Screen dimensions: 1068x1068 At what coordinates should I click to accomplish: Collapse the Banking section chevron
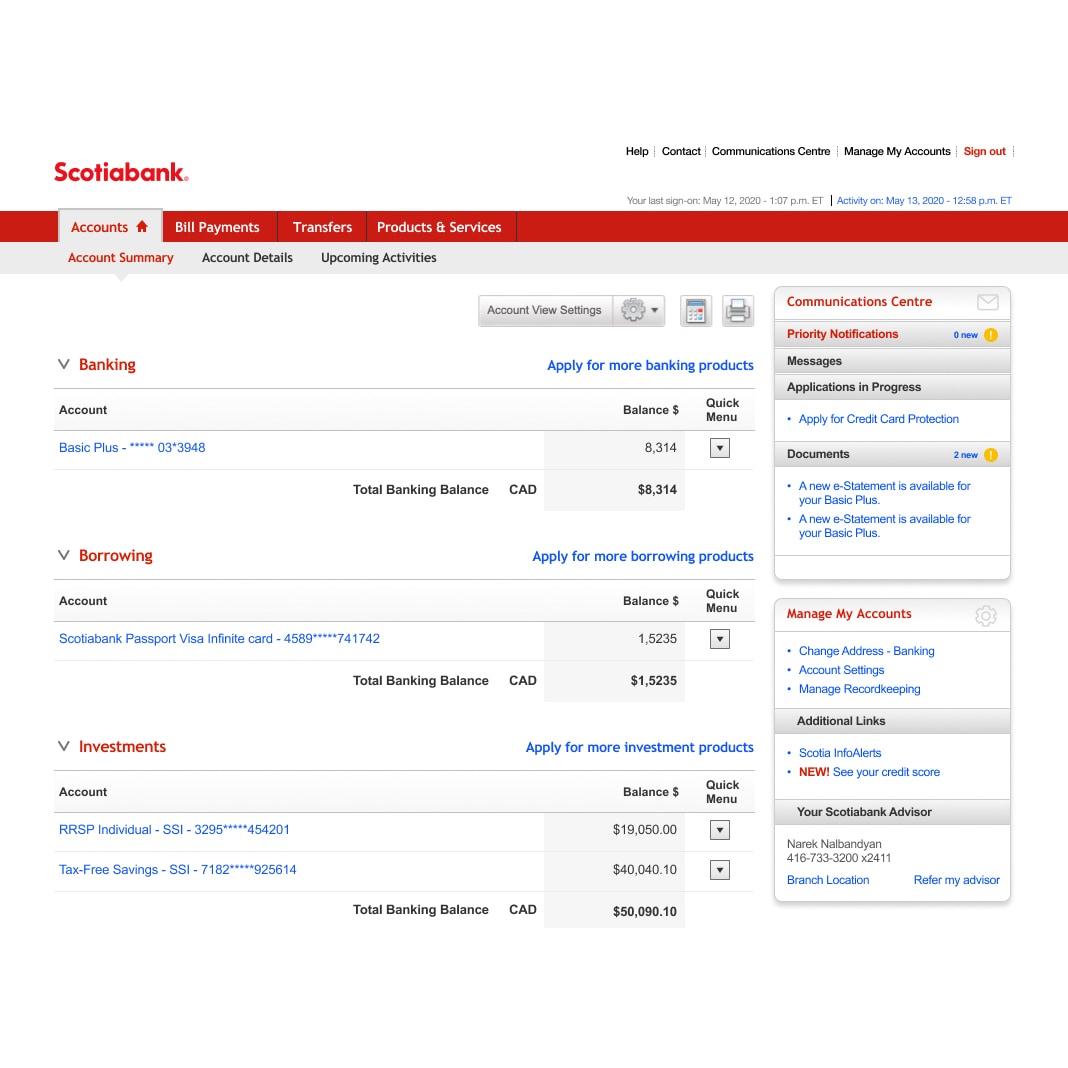click(63, 364)
